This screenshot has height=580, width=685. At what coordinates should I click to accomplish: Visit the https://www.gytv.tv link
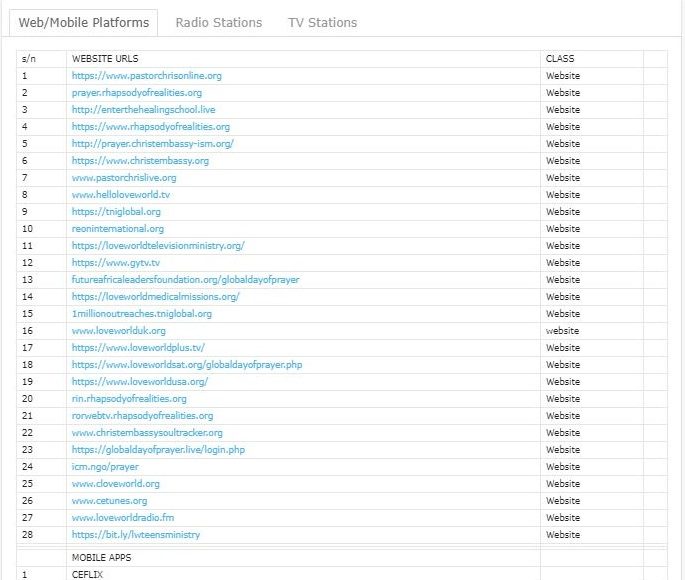[x=115, y=263]
